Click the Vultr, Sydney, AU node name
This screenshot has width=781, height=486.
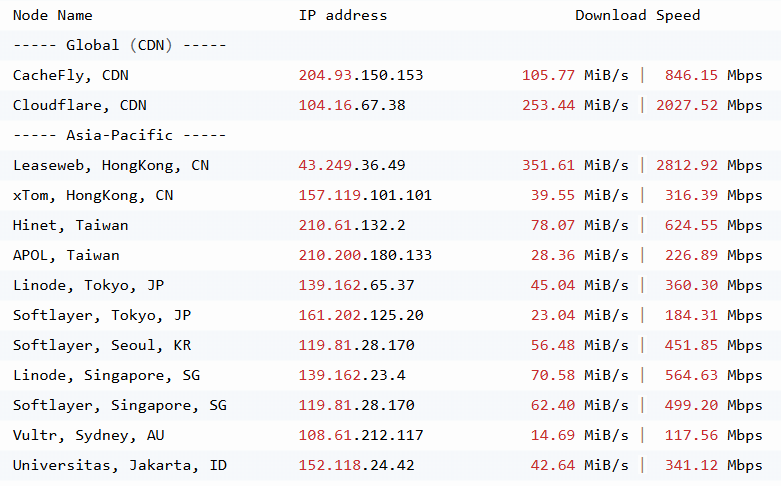89,436
